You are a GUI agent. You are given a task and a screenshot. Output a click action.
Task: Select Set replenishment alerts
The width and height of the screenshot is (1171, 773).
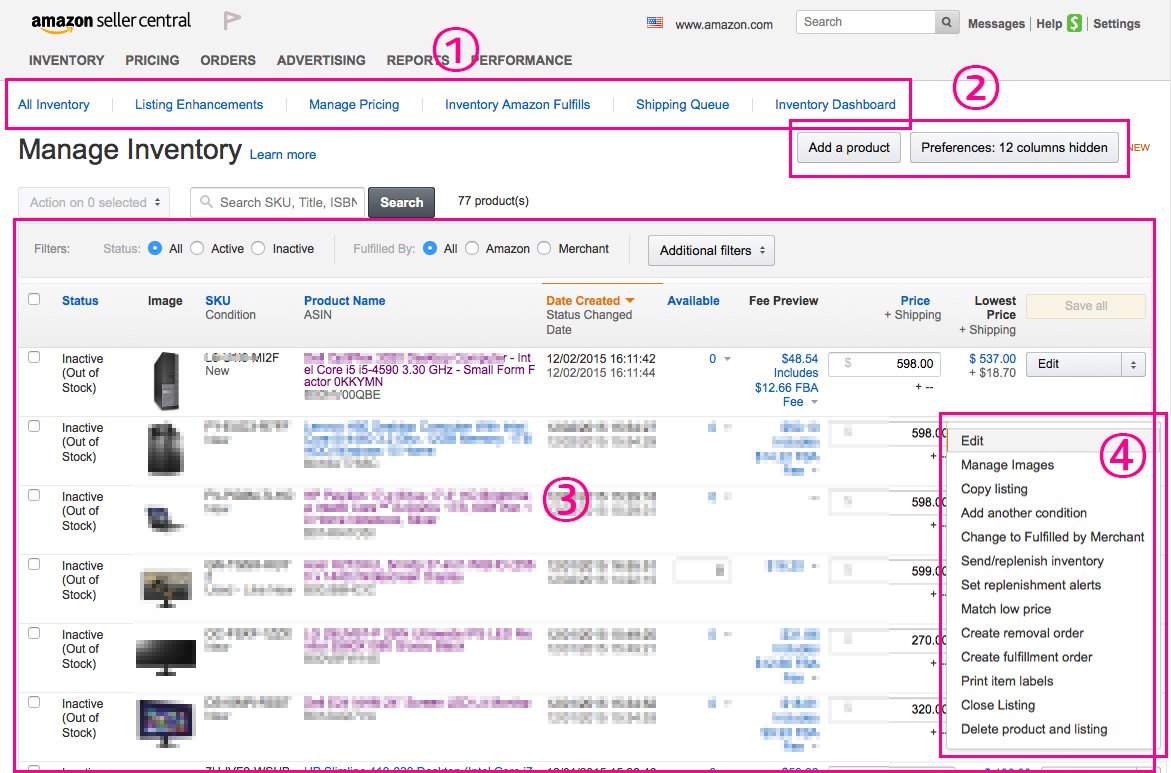(x=1031, y=585)
